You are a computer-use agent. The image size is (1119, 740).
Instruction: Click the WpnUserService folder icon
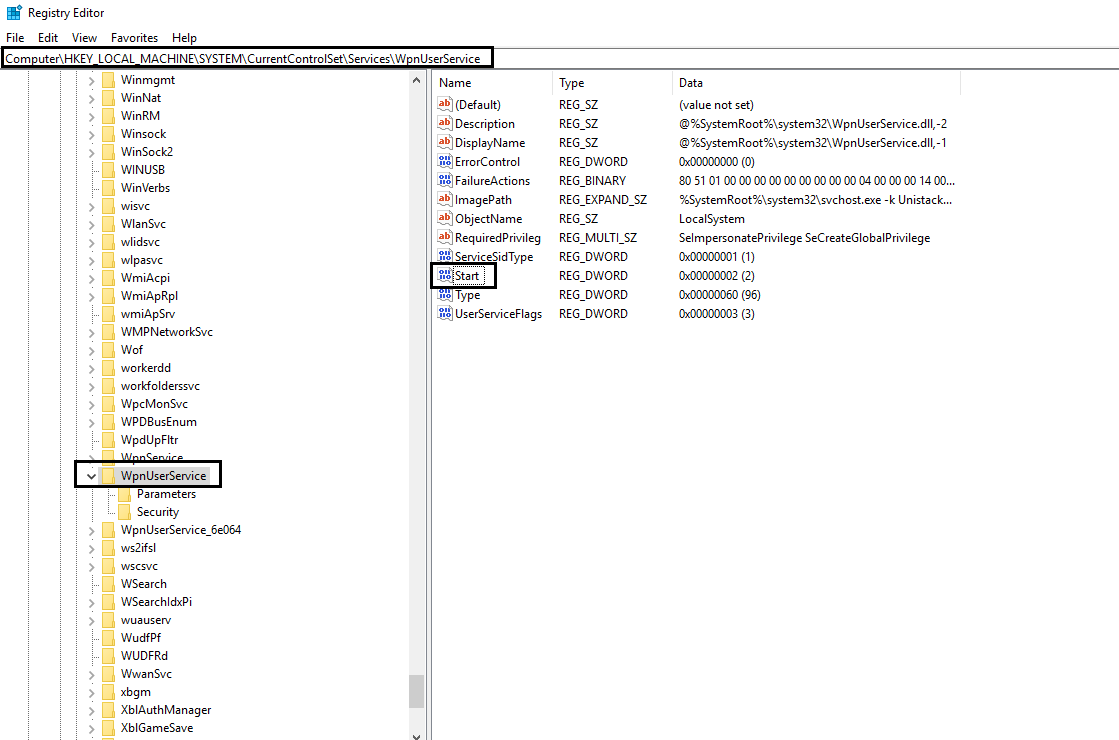108,476
